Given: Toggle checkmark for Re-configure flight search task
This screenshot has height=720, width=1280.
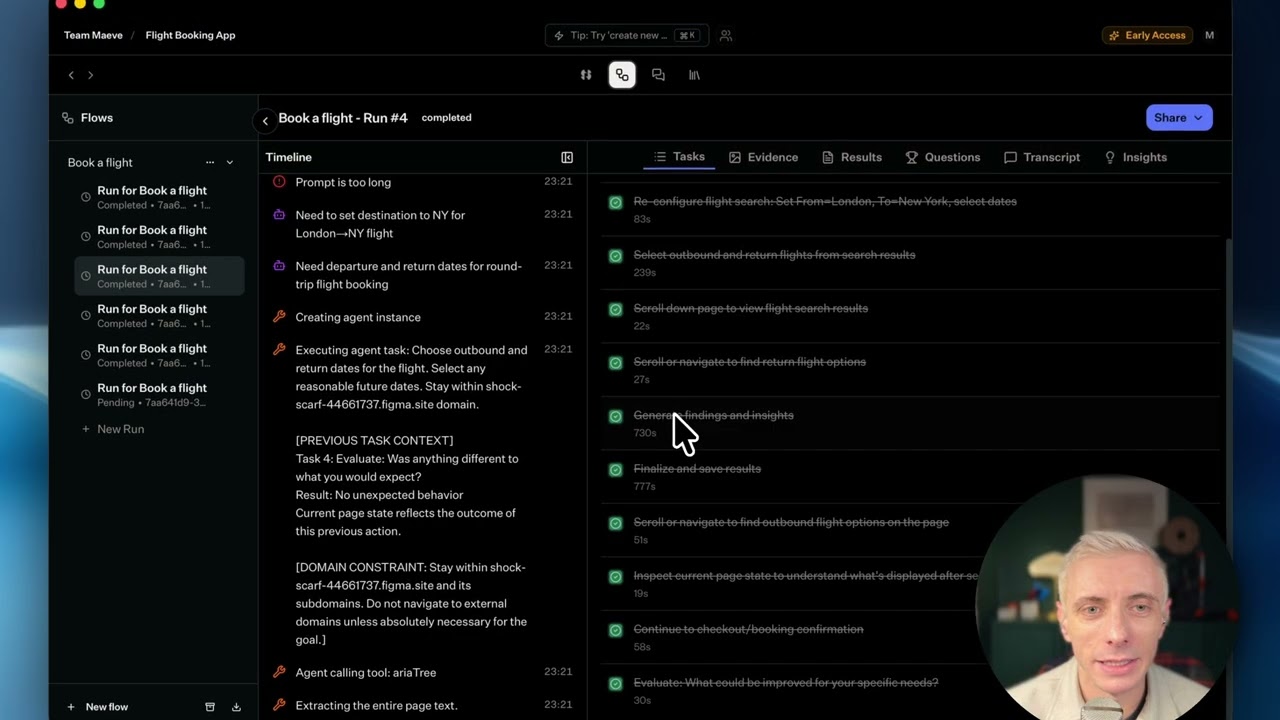Looking at the screenshot, I should pyautogui.click(x=615, y=202).
